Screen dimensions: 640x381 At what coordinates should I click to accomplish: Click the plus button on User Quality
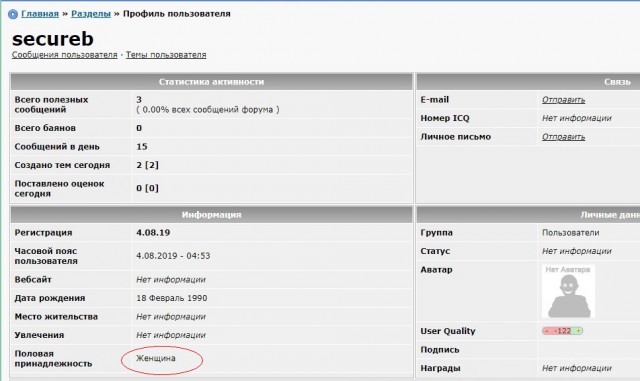click(578, 331)
